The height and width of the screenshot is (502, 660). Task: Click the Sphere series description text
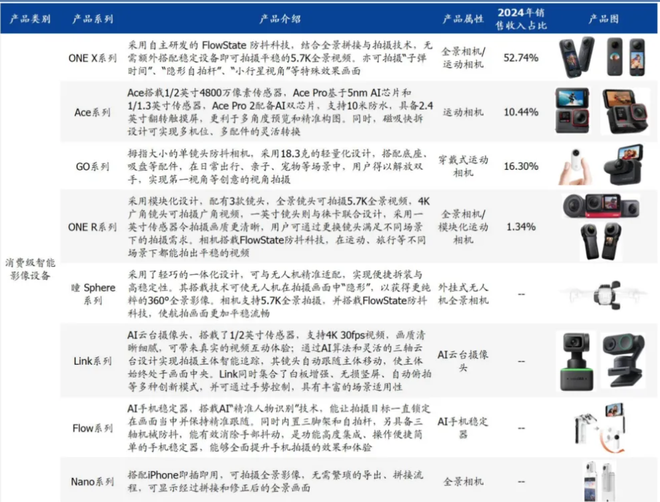[x=279, y=294]
